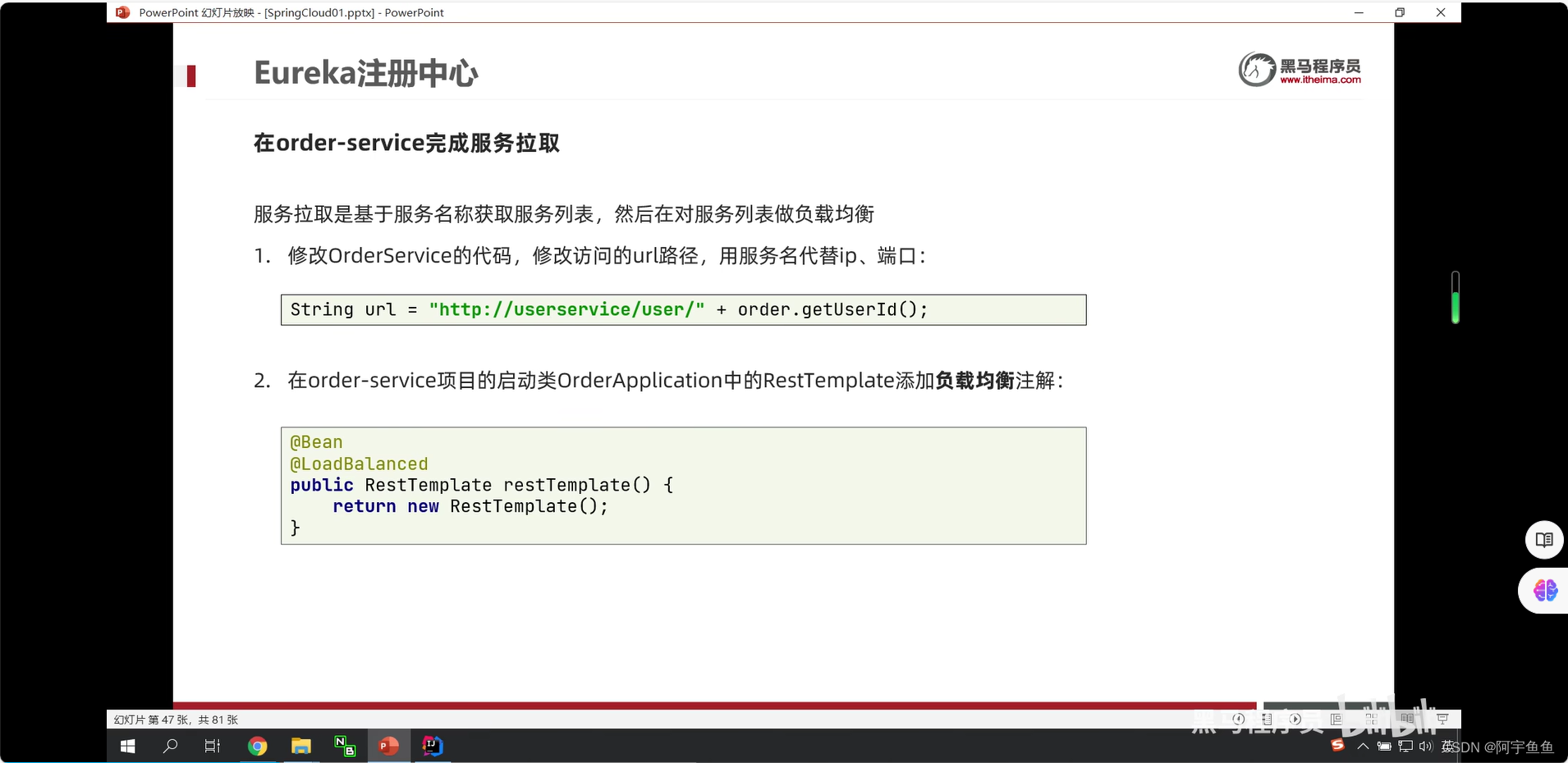Click bold text '负载均衡' in step 2
Screen dimensions: 1568x763
[974, 381]
